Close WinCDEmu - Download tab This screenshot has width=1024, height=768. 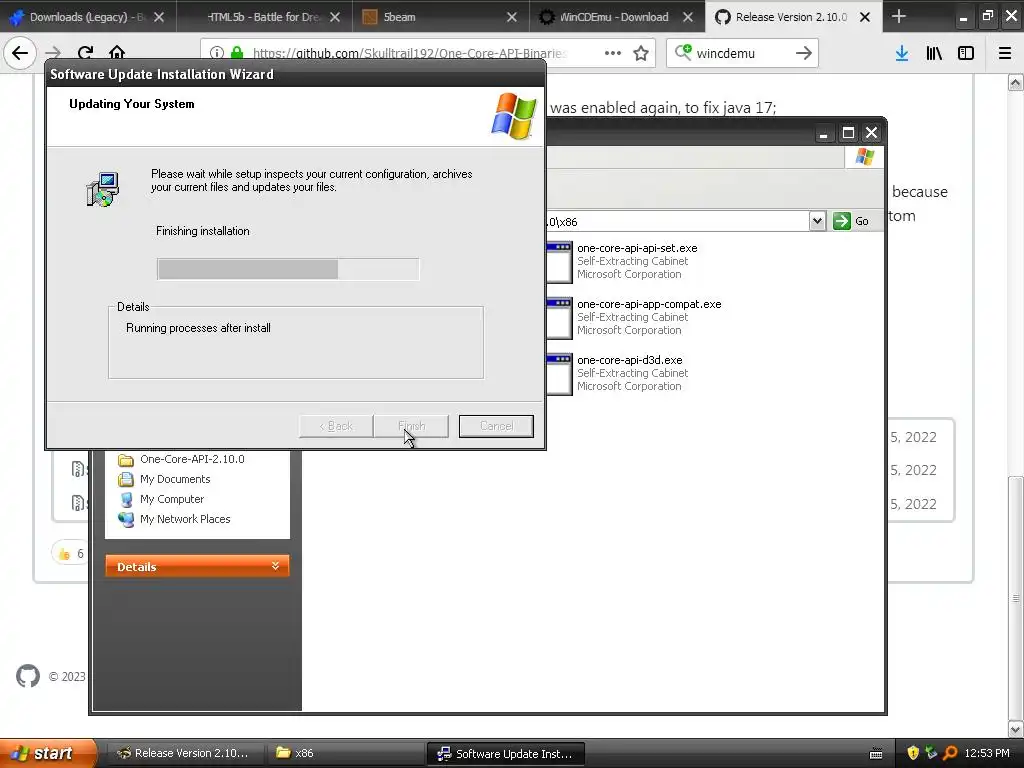pyautogui.click(x=688, y=17)
